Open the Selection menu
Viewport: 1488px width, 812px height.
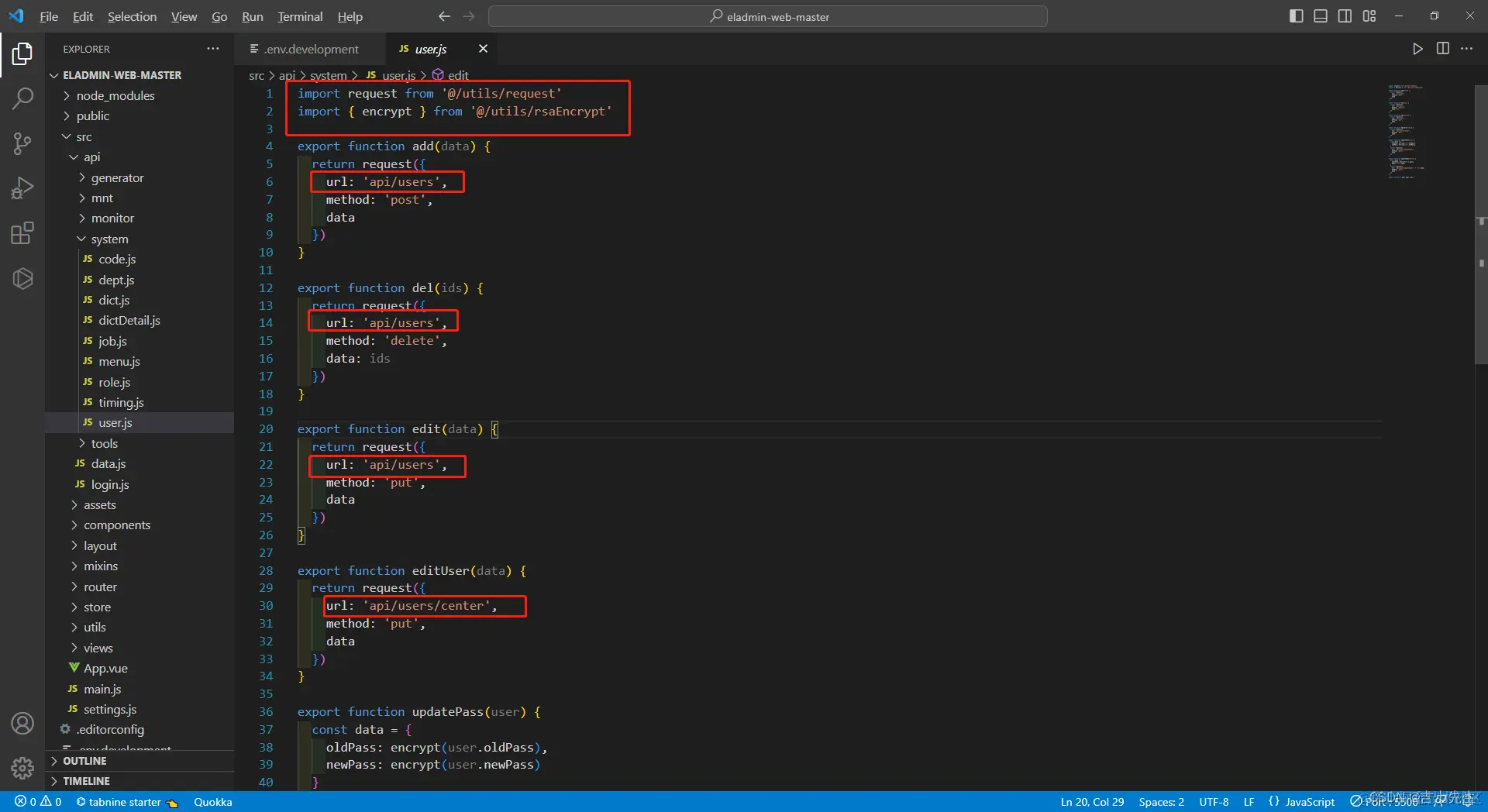132,16
